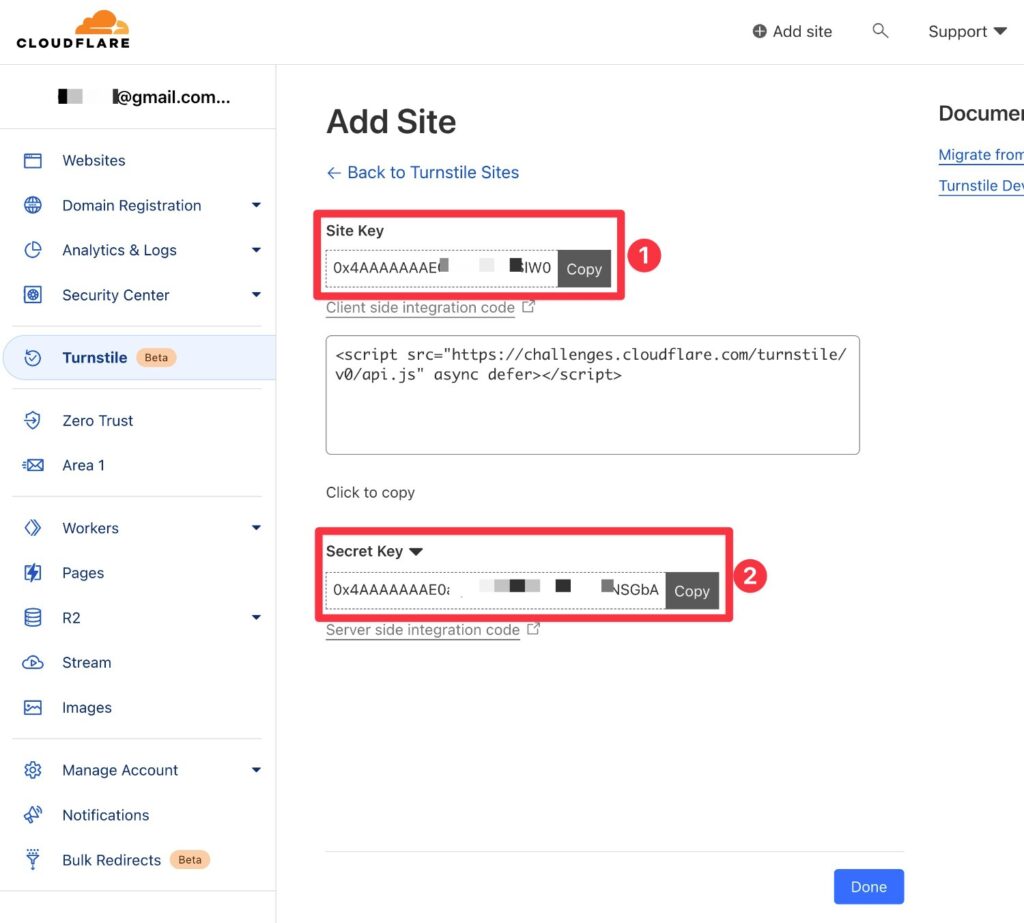Copy the Site Key
This screenshot has width=1024, height=923.
click(584, 268)
